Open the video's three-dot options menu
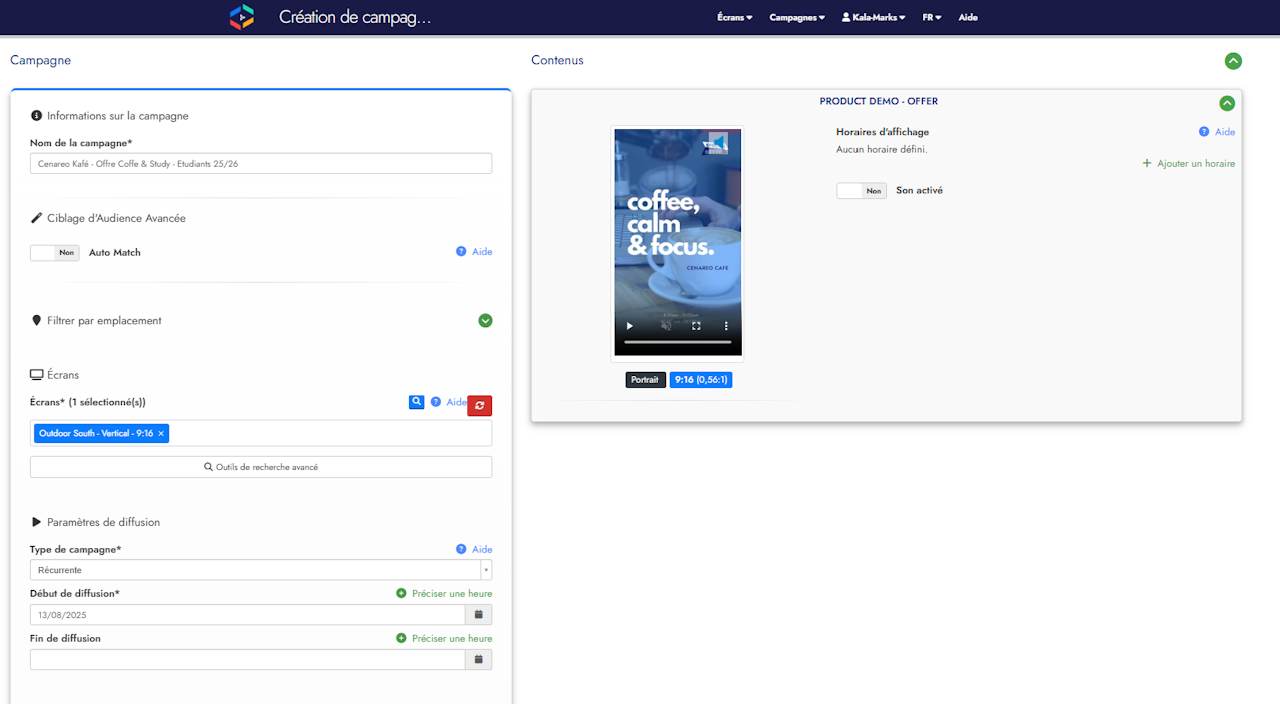Screen dimensions: 1280x704 pos(726,326)
